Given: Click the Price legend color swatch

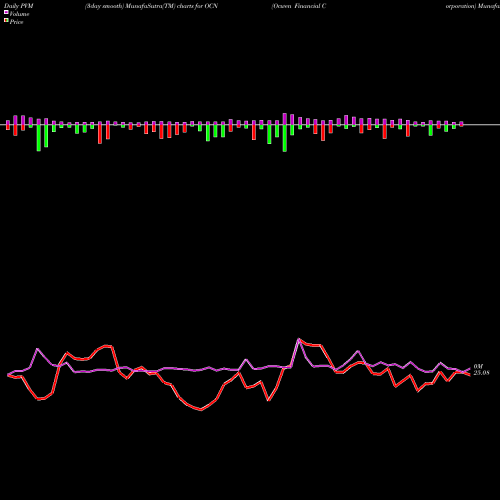Looking at the screenshot, I should (x=6, y=20).
